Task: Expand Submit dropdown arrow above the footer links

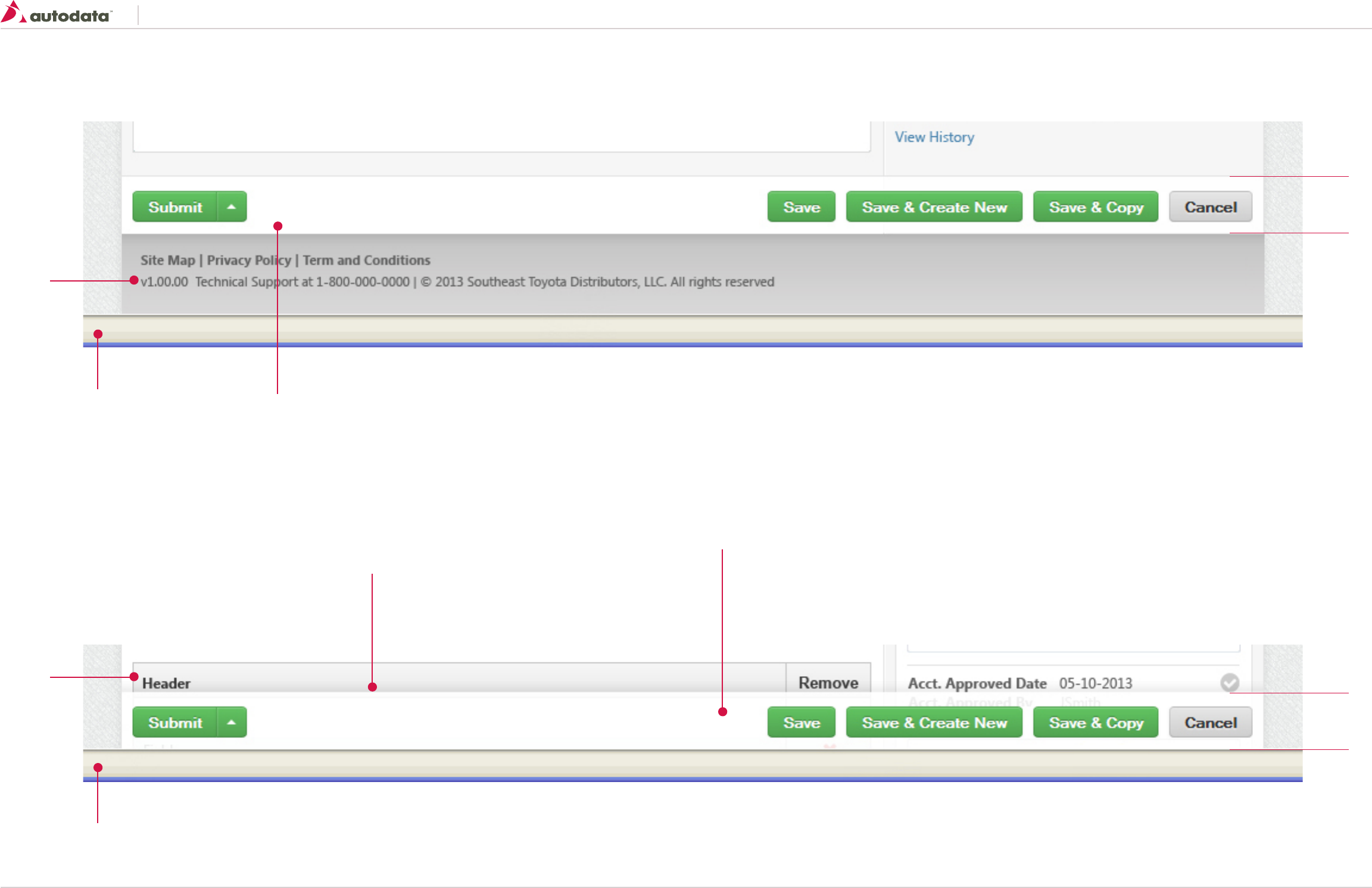Action: 232,207
